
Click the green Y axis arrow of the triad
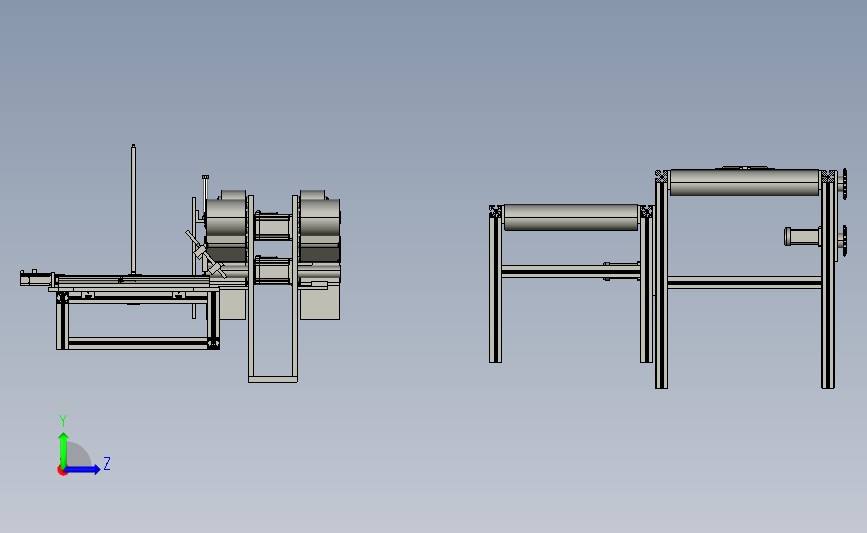coord(63,449)
